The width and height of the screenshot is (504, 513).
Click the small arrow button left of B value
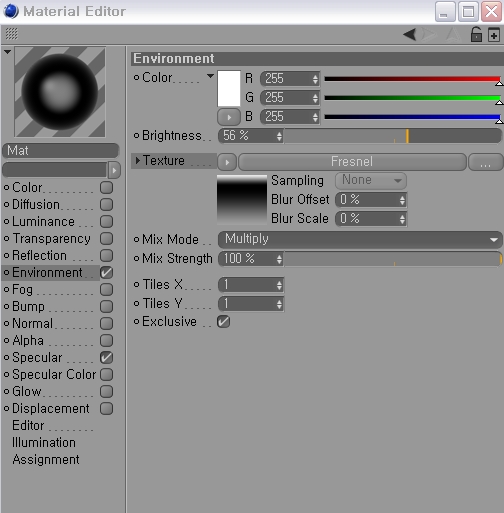pyautogui.click(x=228, y=117)
